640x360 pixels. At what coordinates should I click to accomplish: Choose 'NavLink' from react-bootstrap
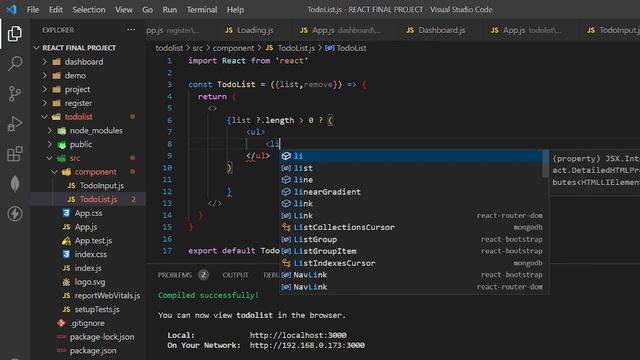411,275
